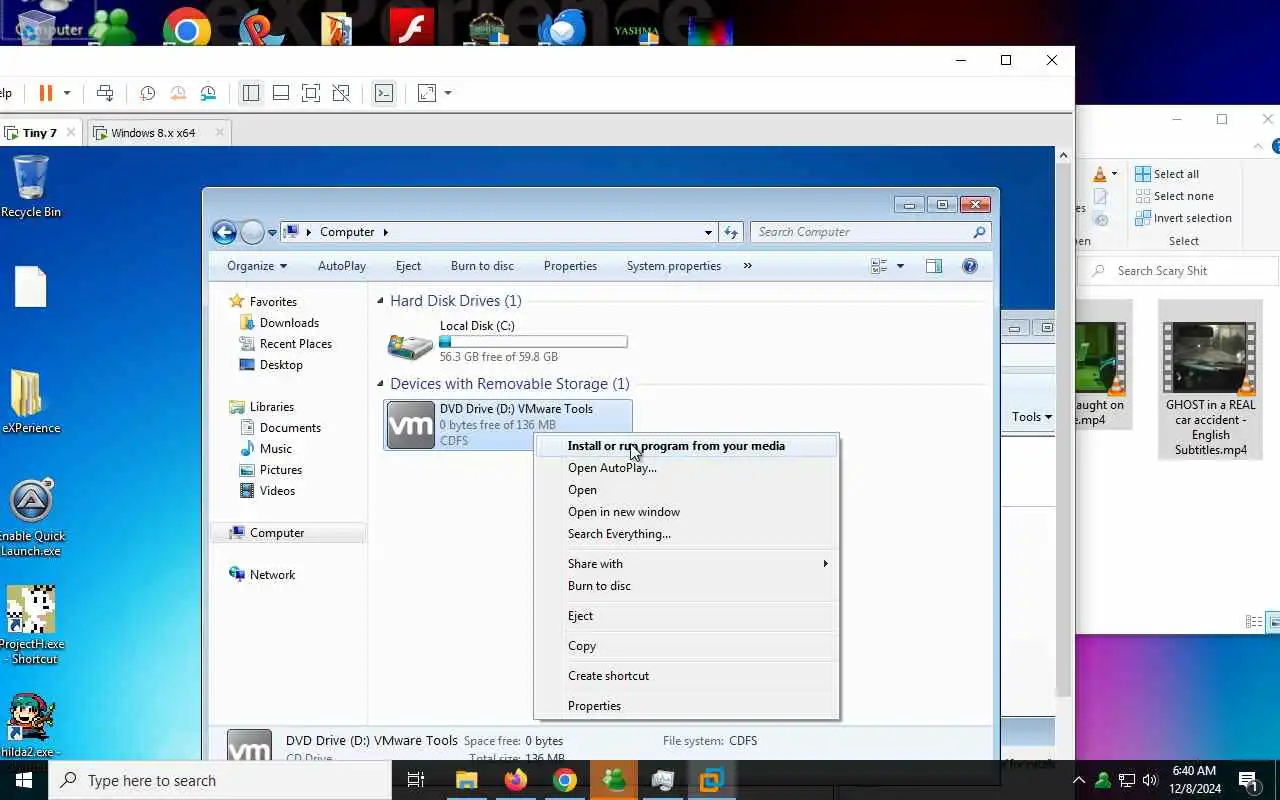Revert to snapshot icon in VMware toolbar

point(178,93)
